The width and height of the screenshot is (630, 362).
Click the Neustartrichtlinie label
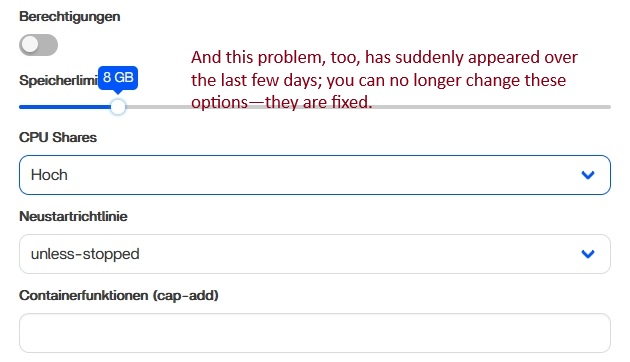73,217
